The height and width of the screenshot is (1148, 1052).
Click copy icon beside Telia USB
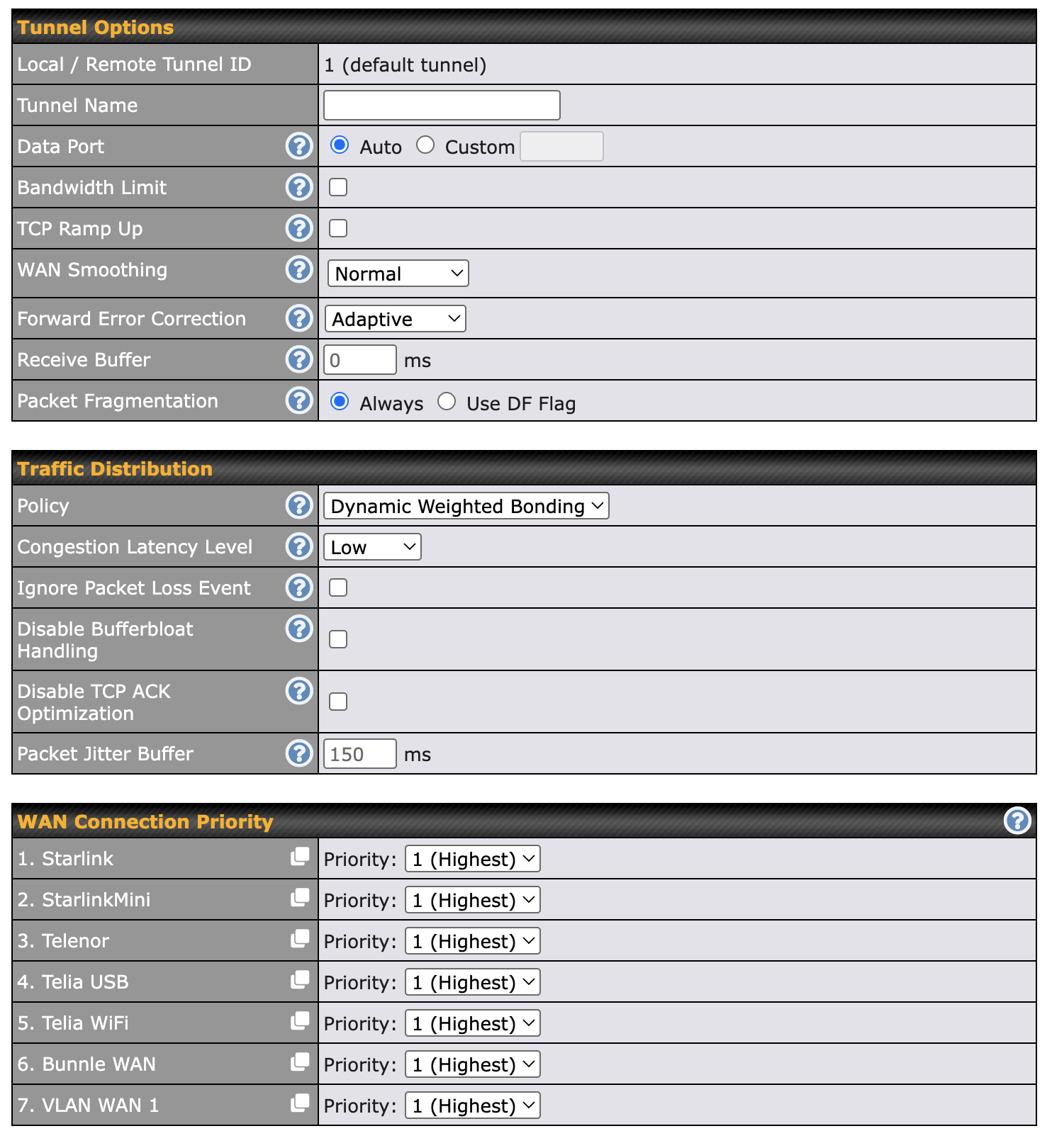(300, 980)
